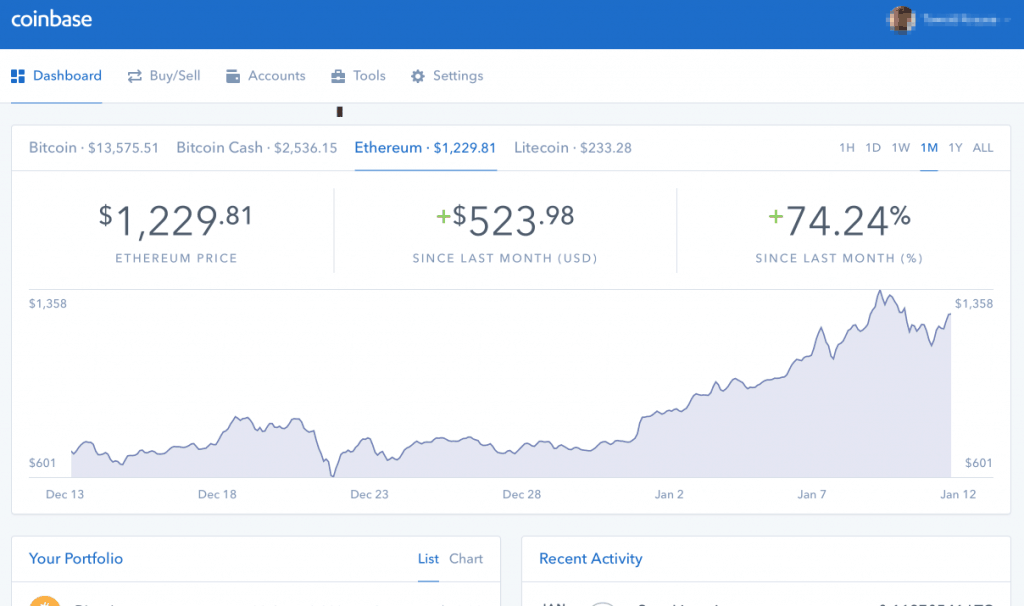Select the Bitcoin price tab
Image resolution: width=1024 pixels, height=606 pixels.
[x=93, y=148]
